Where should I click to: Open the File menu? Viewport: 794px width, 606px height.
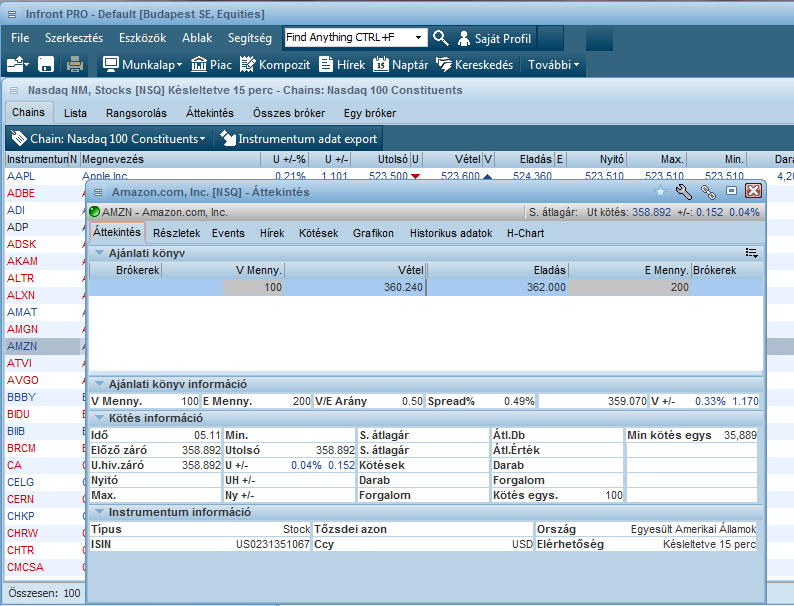point(20,38)
